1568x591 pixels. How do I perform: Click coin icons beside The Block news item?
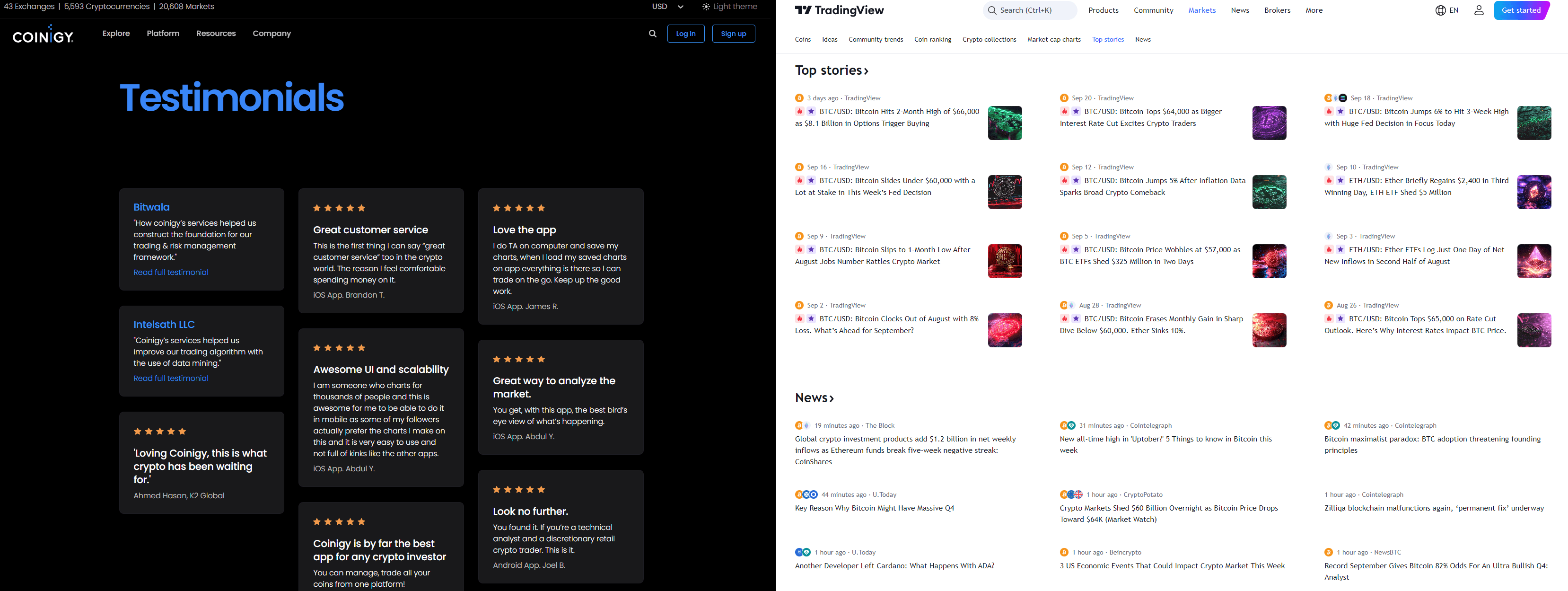[802, 425]
